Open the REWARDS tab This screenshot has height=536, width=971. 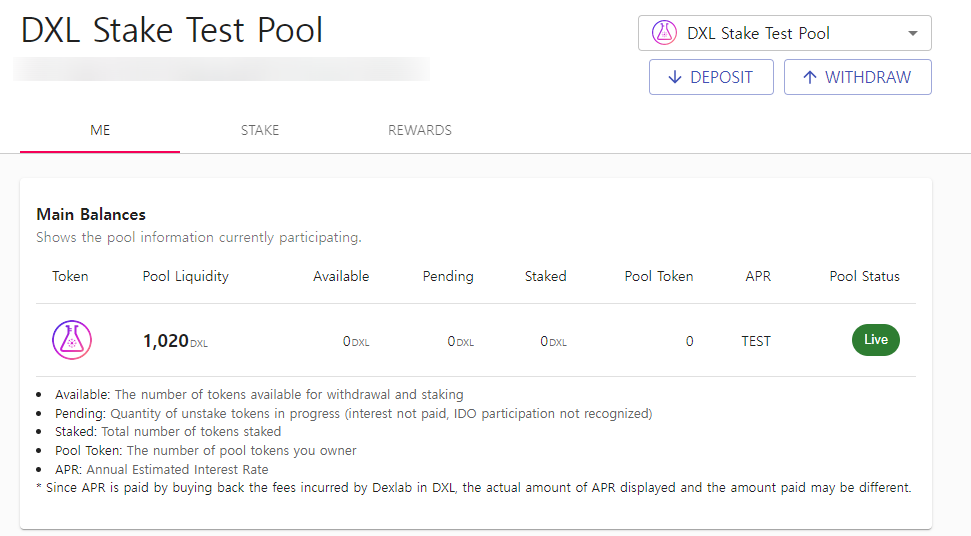tap(420, 130)
